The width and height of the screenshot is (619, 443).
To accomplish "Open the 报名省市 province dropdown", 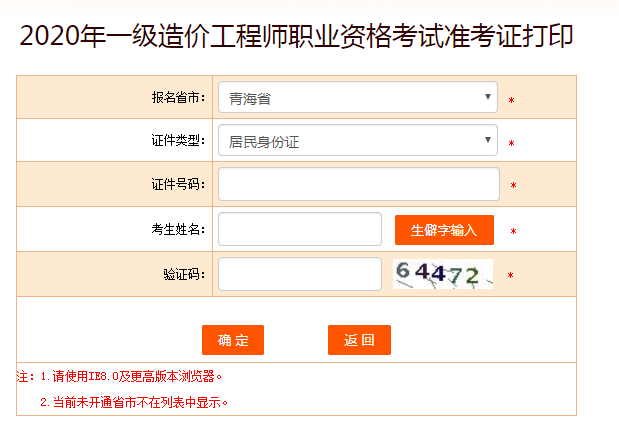I will 358,98.
